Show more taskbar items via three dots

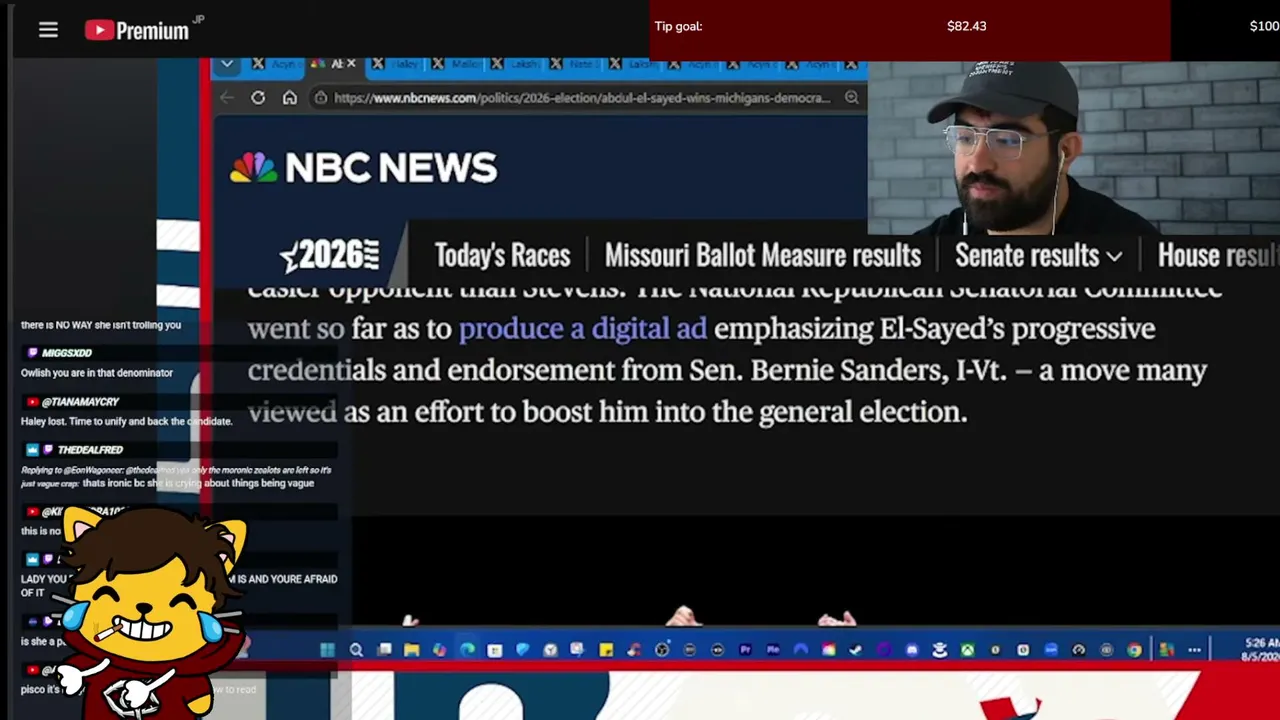click(x=1194, y=650)
